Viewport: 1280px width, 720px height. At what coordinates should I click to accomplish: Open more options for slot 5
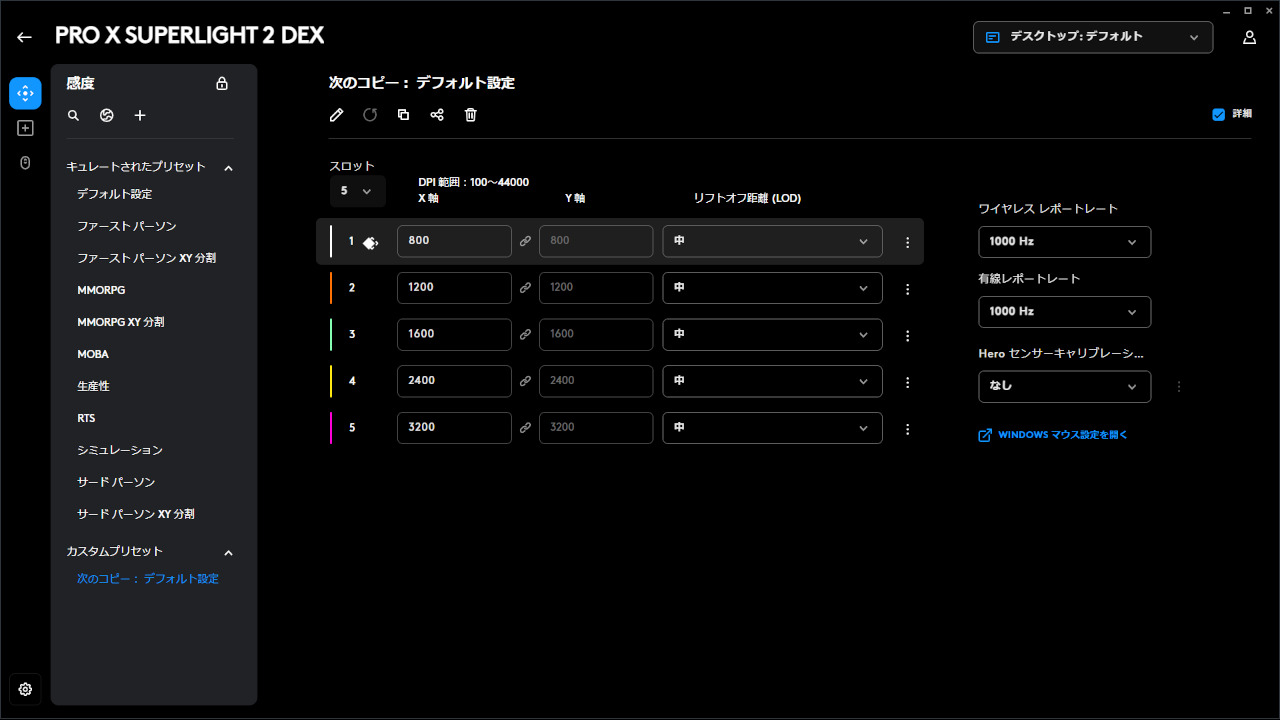tap(908, 429)
